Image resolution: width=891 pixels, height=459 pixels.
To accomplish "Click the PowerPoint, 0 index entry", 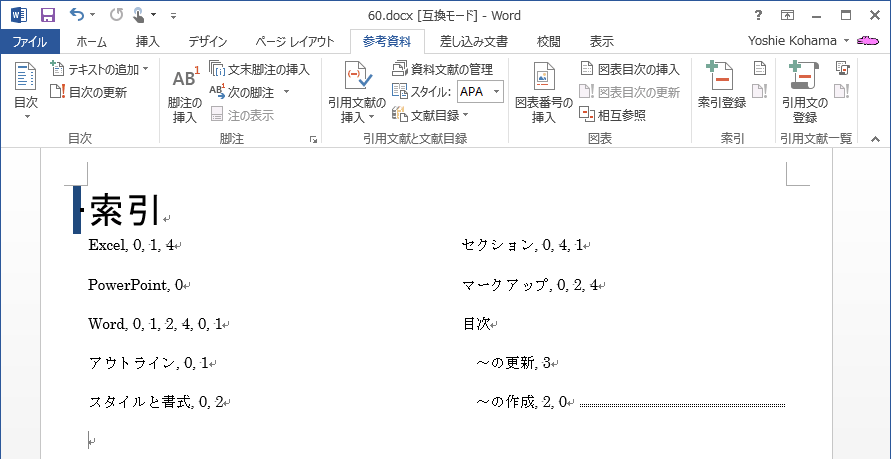I will click(x=135, y=285).
